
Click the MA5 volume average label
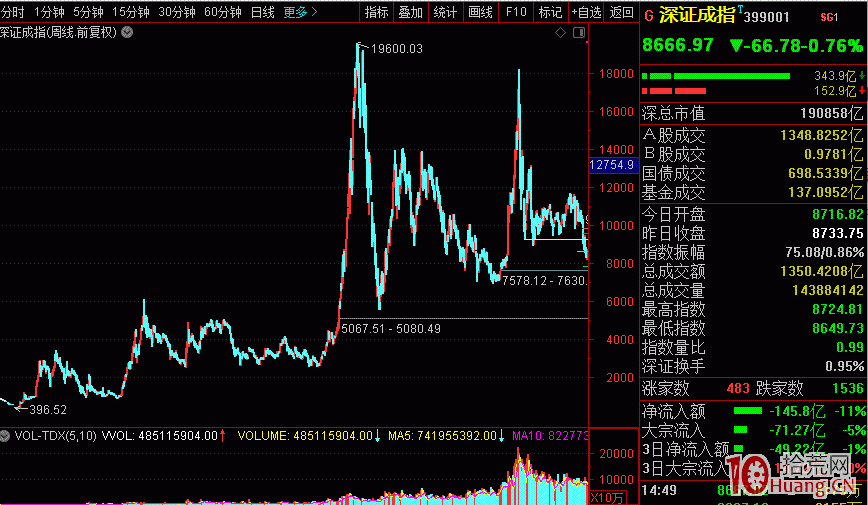tap(446, 436)
